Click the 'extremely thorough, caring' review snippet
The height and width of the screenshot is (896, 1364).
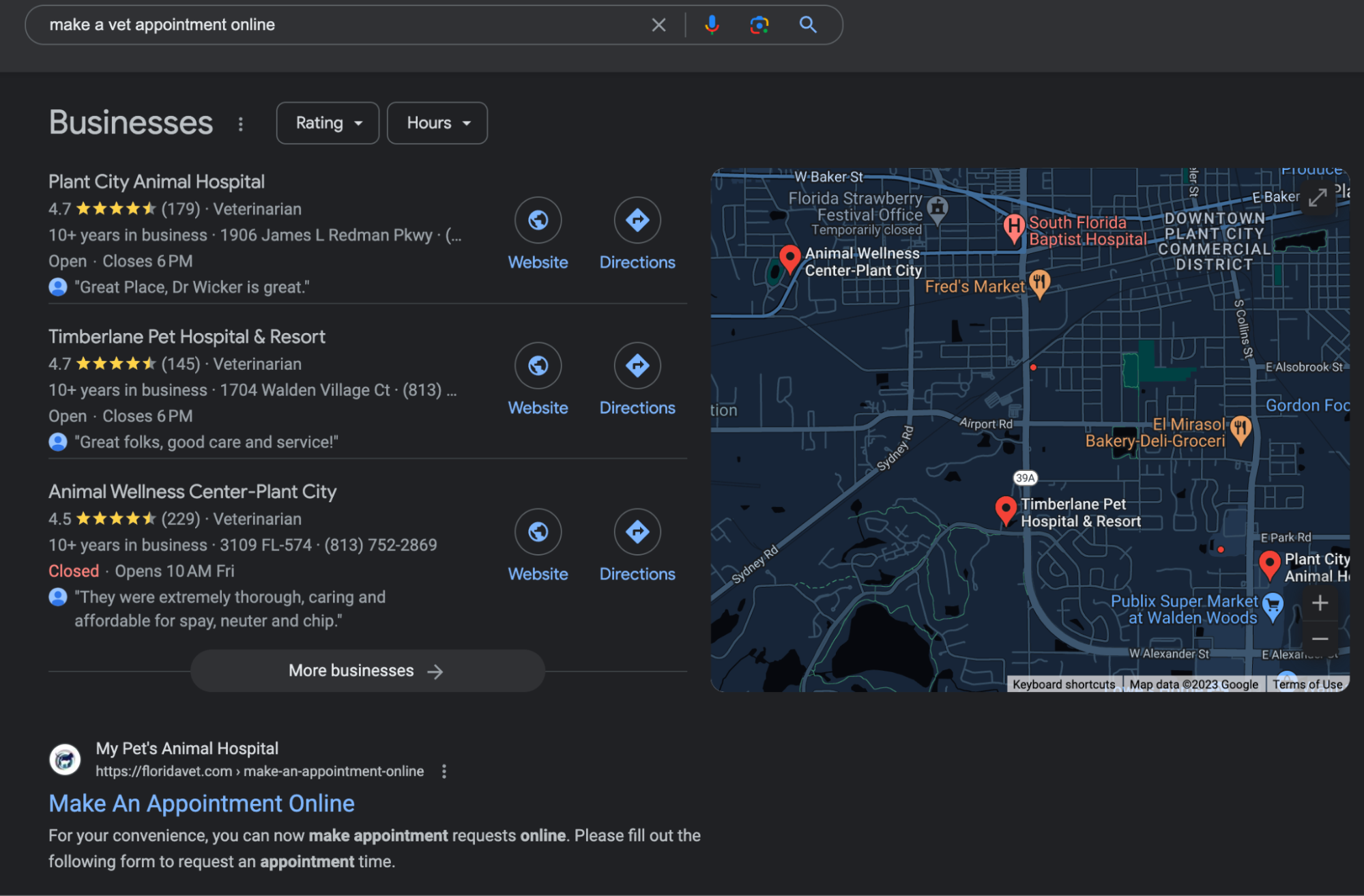pyautogui.click(x=230, y=609)
